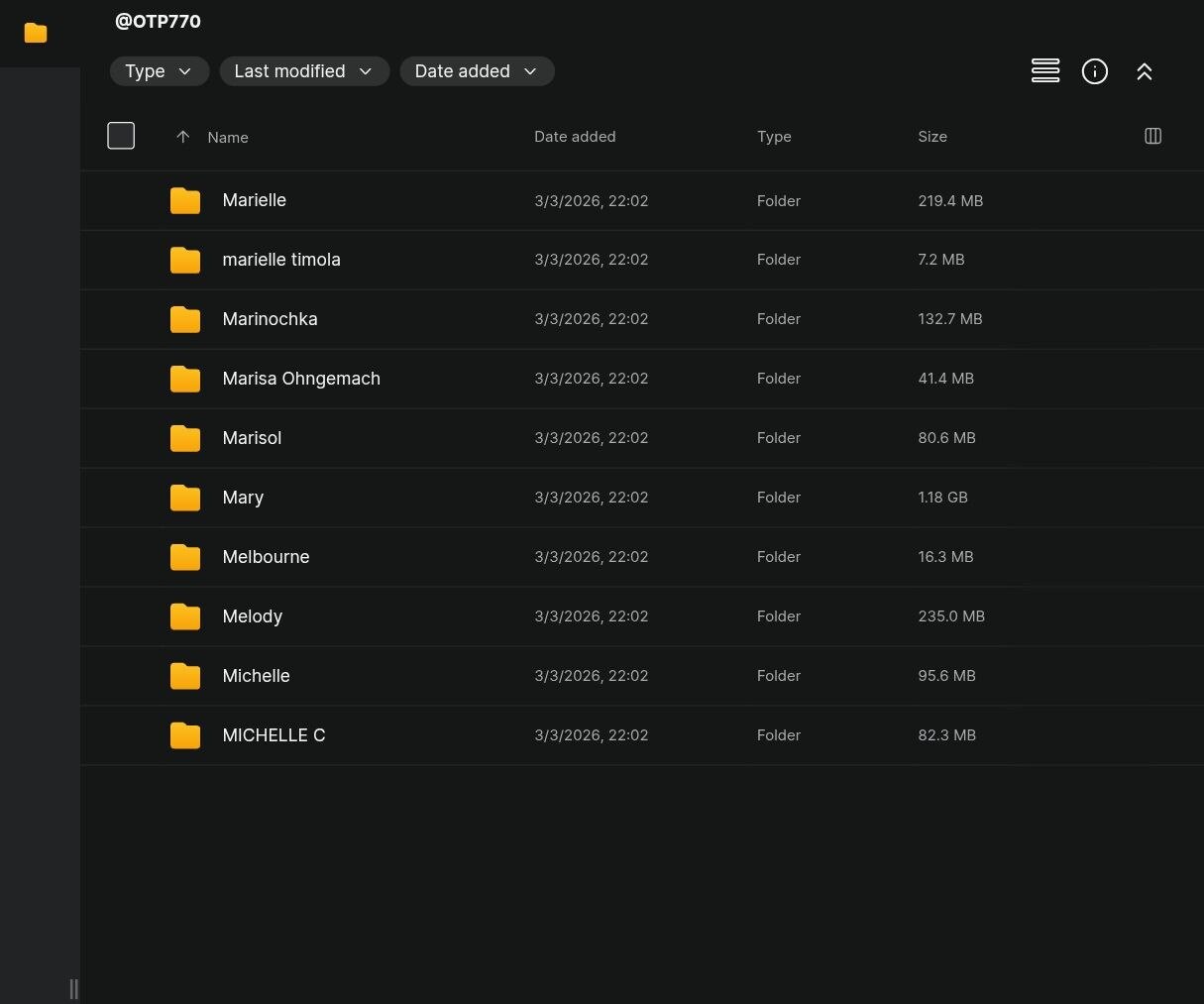
Task: Open the Marinochka folder
Action: coord(270,319)
